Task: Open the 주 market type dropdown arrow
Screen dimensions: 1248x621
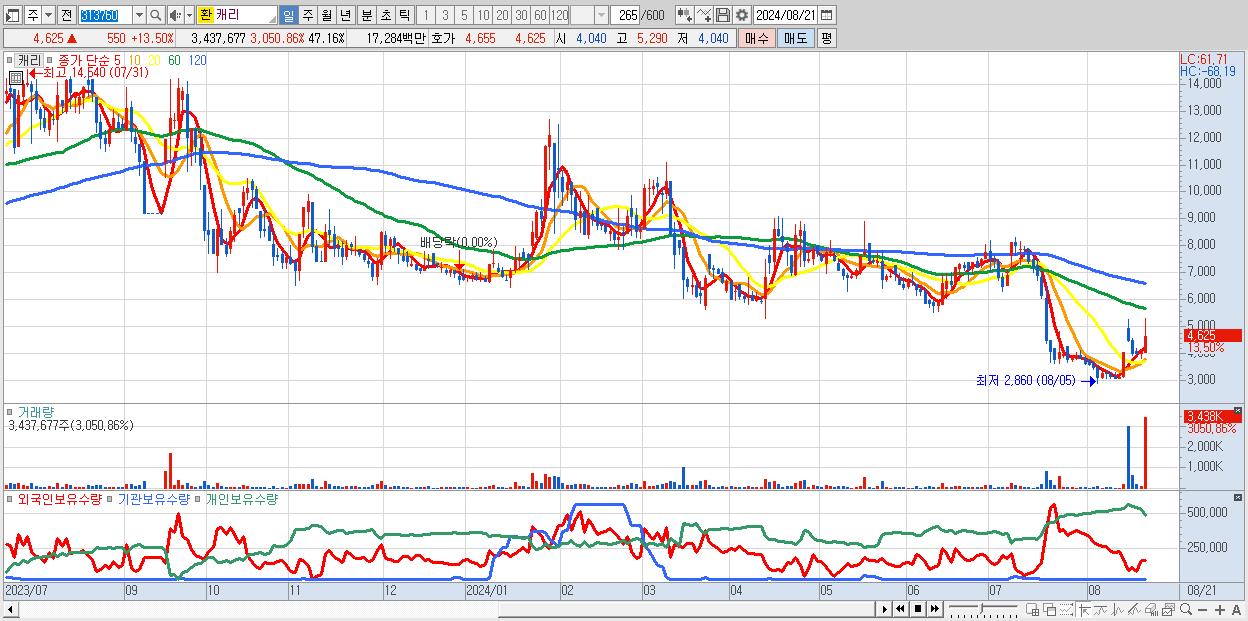Action: pos(48,15)
